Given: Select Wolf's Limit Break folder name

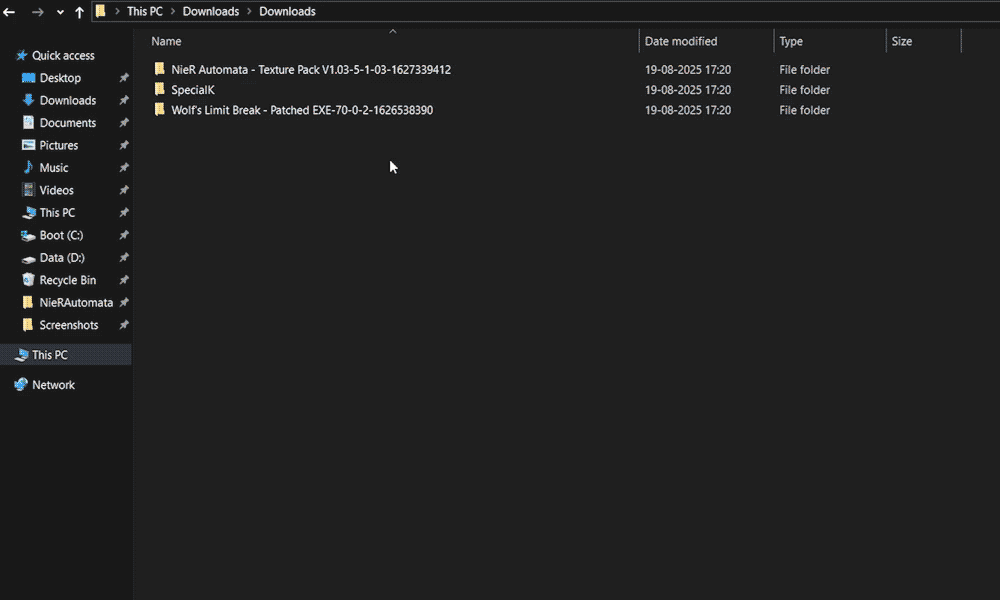Looking at the screenshot, I should [302, 110].
